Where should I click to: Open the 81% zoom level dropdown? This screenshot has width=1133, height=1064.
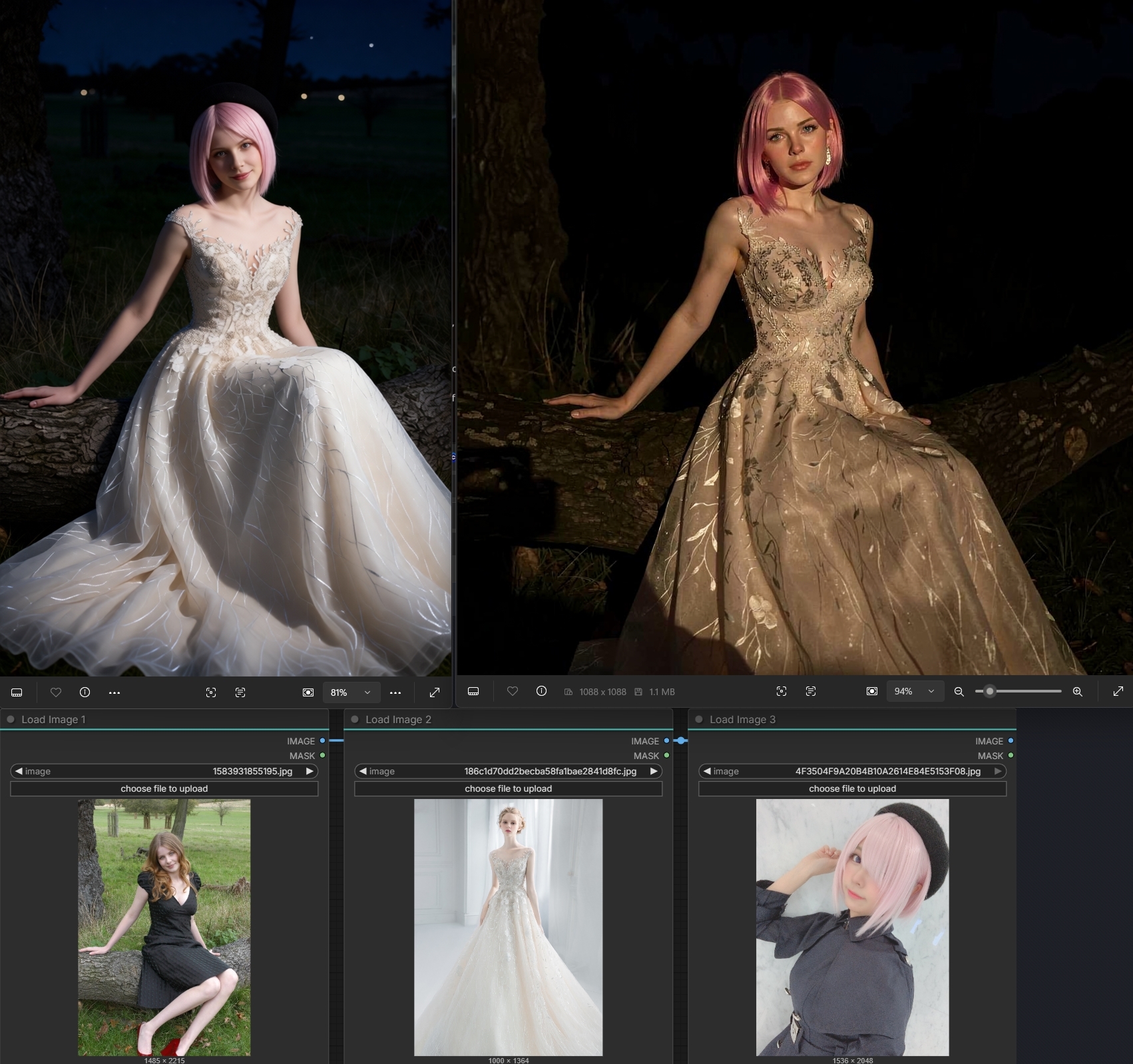pyautogui.click(x=351, y=692)
